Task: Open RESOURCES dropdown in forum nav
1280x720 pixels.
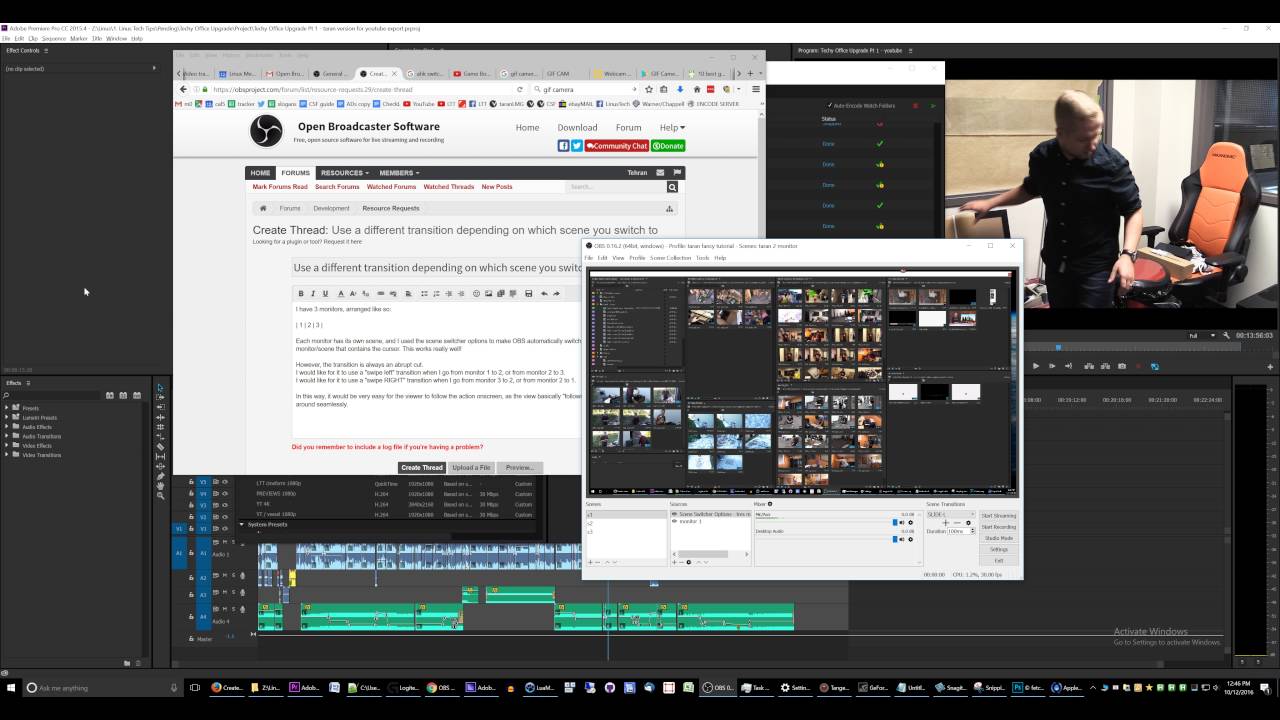Action: pos(344,173)
